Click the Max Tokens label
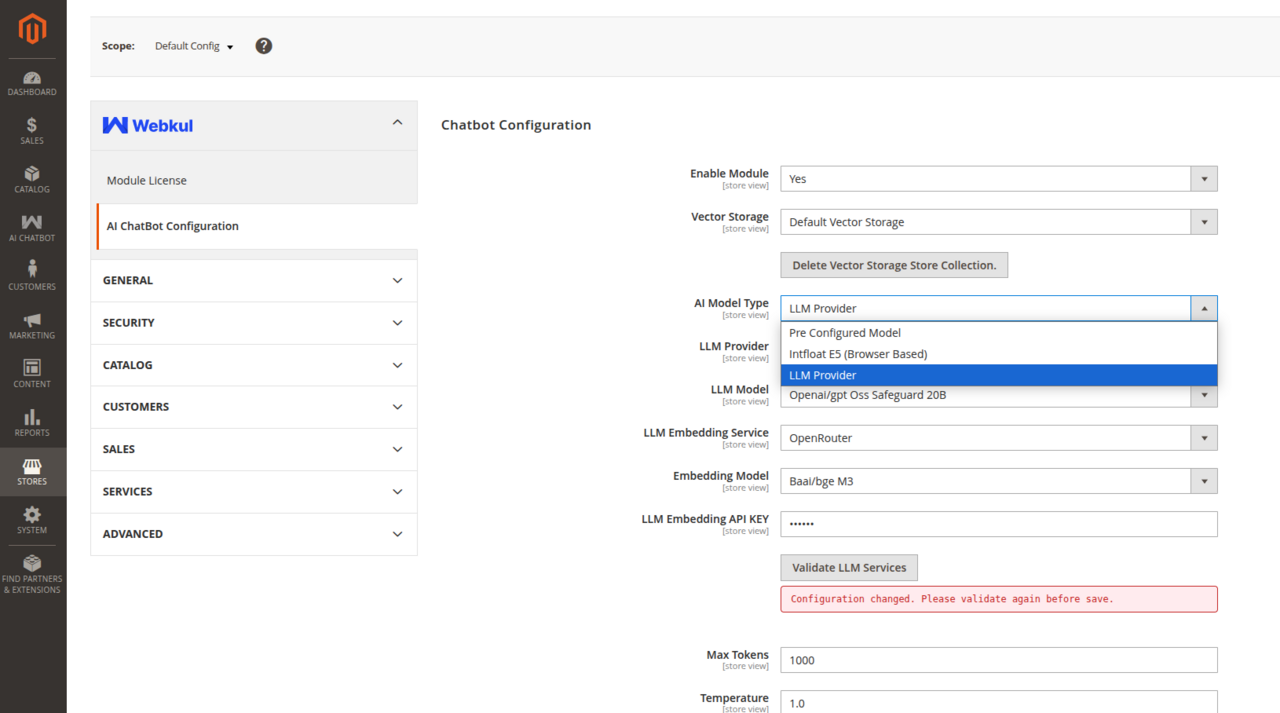Viewport: 1280px width, 713px height. click(x=738, y=655)
